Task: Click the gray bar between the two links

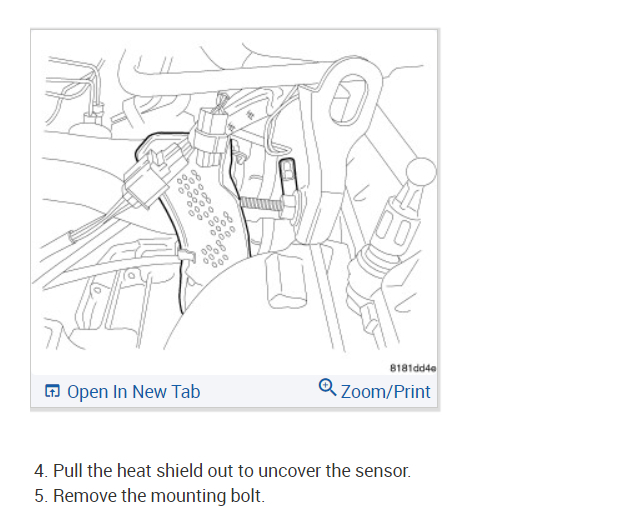Action: click(x=259, y=391)
